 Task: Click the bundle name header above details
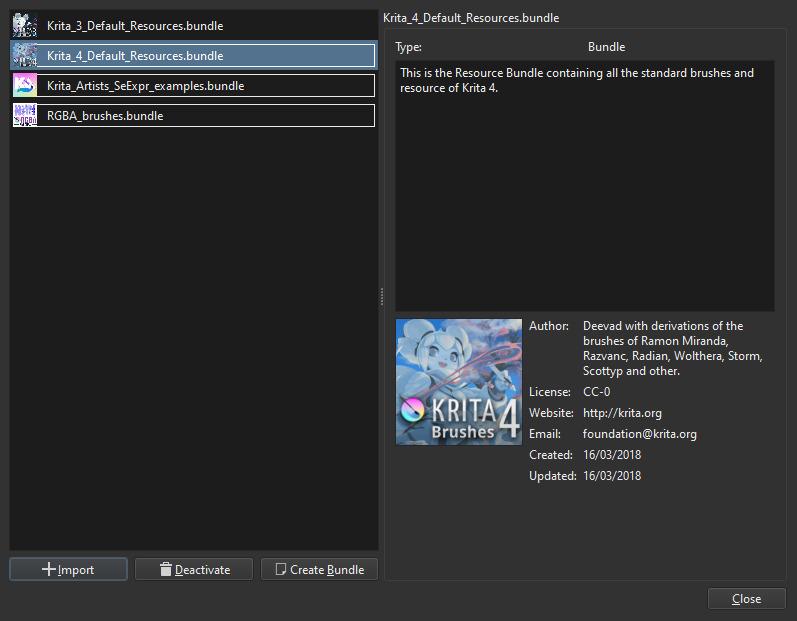[x=471, y=18]
